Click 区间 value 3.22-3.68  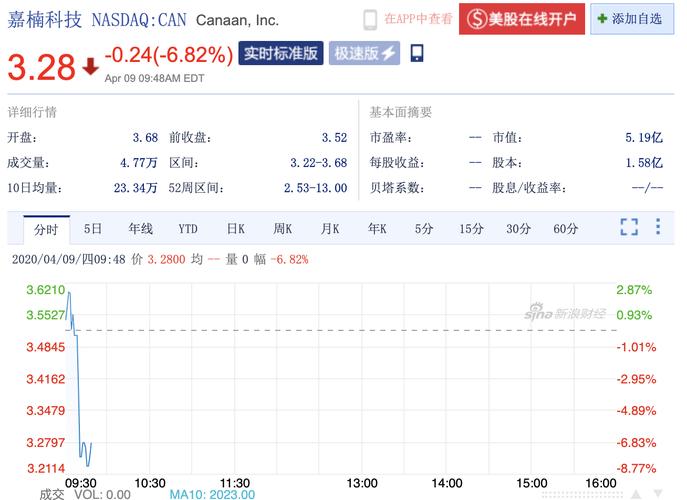(x=319, y=163)
